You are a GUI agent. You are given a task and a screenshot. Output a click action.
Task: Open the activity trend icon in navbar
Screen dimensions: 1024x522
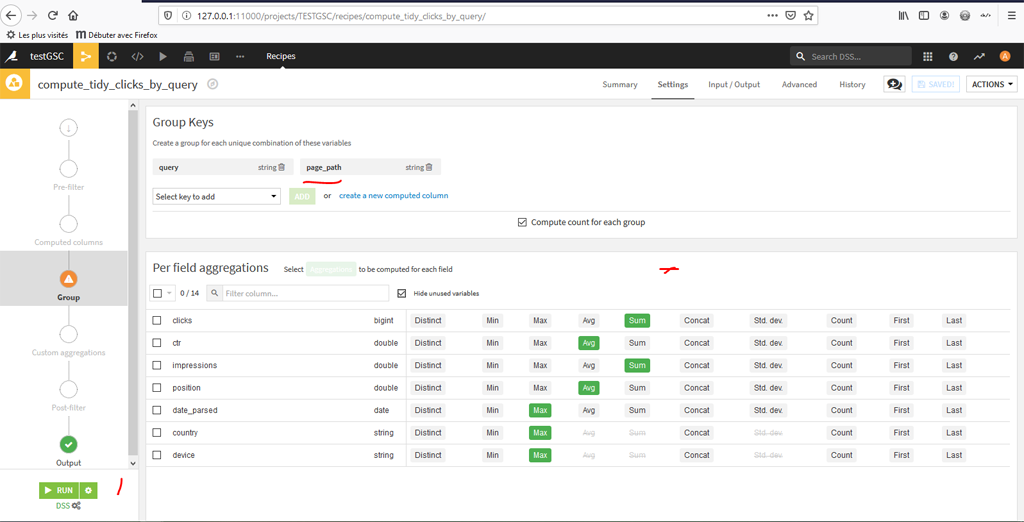pyautogui.click(x=979, y=57)
